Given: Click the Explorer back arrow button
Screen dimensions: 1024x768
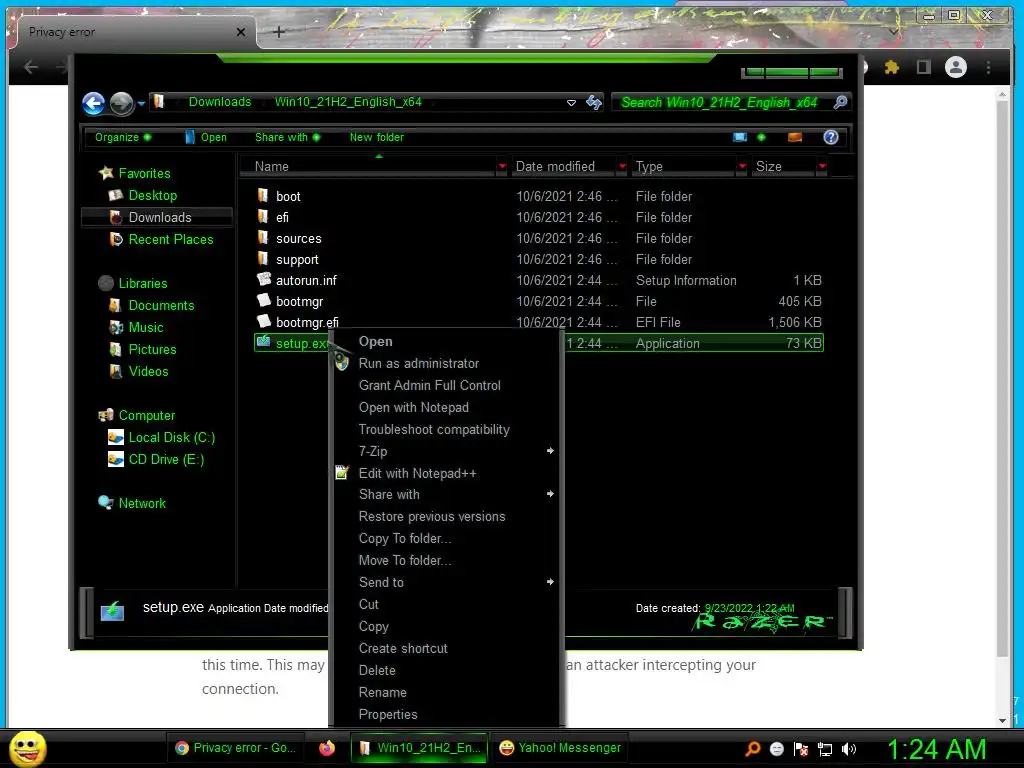Looking at the screenshot, I should click(x=93, y=103).
